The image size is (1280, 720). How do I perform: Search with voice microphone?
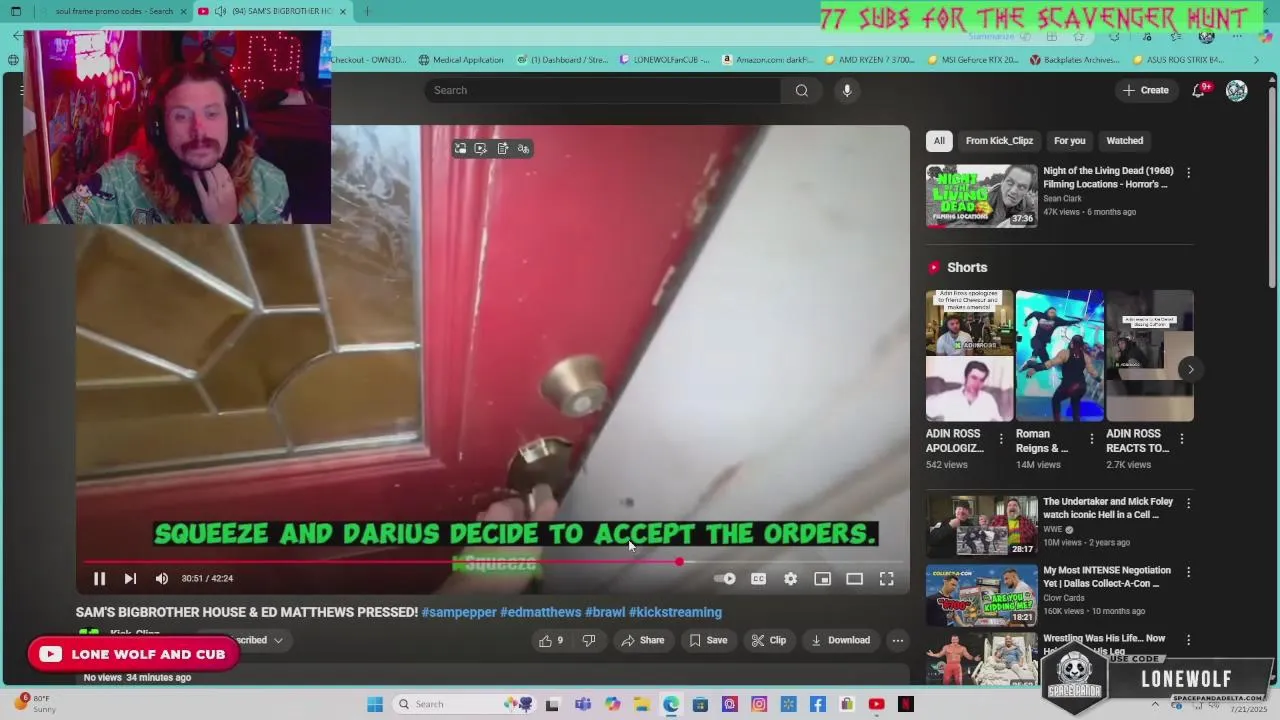[847, 90]
